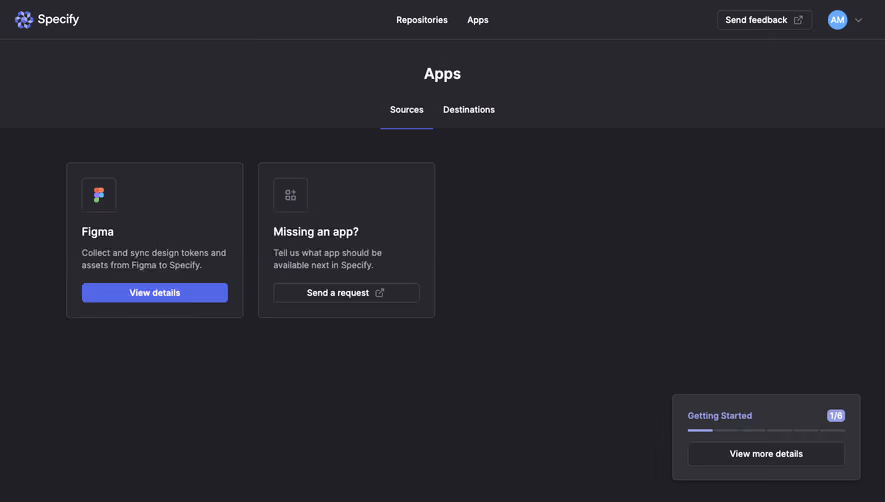Viewport: 885px width, 502px height.
Task: Click the Specify logo icon
Action: click(24, 20)
